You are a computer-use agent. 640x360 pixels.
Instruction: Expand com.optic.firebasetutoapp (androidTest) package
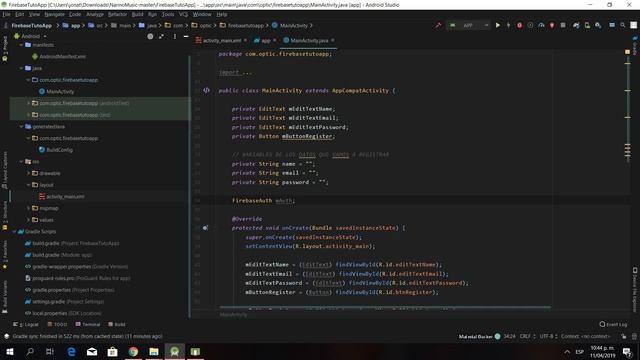tap(29, 103)
